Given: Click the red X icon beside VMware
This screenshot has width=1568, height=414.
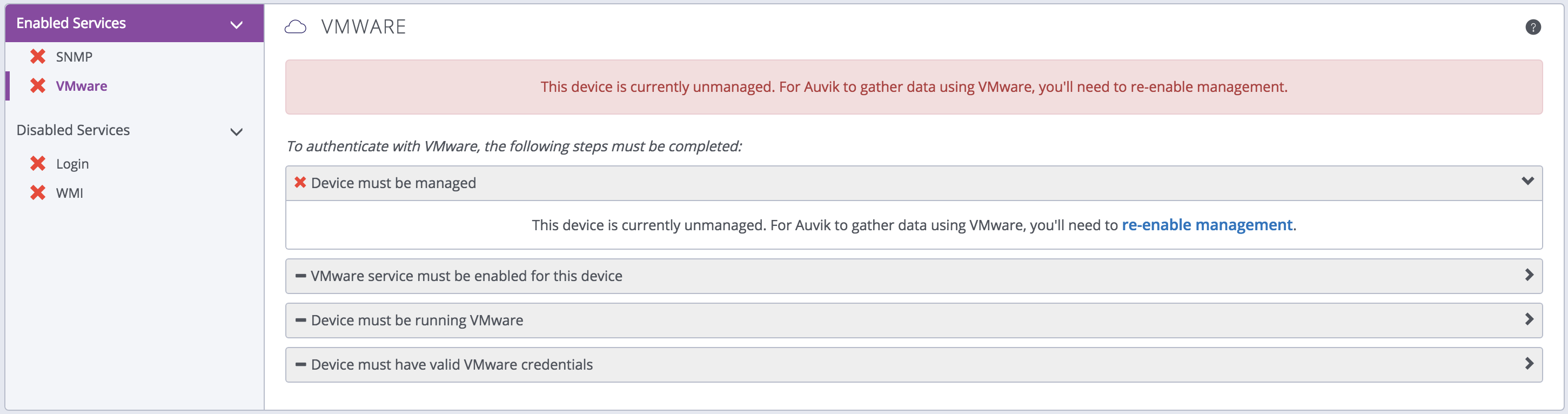Looking at the screenshot, I should click(x=38, y=86).
